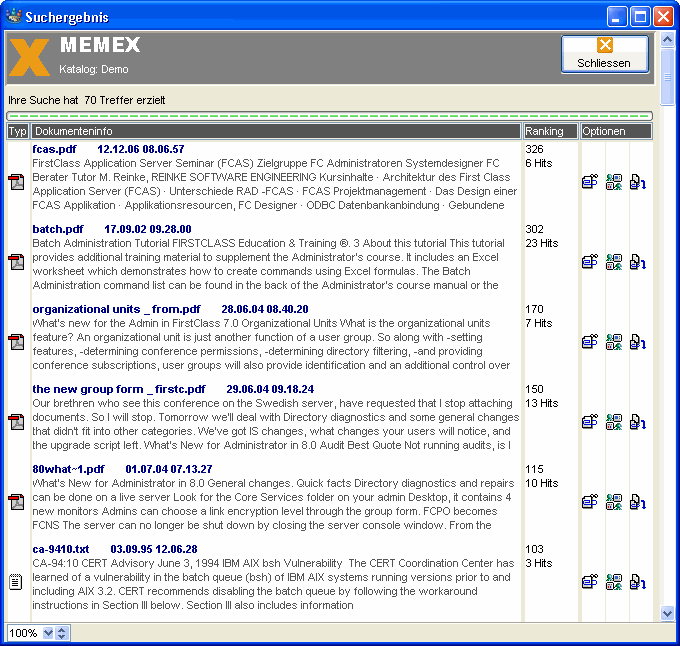This screenshot has width=680, height=646.
Task: Click document-with-arrow icon for organizational units _from.pdf
Action: [x=638, y=342]
